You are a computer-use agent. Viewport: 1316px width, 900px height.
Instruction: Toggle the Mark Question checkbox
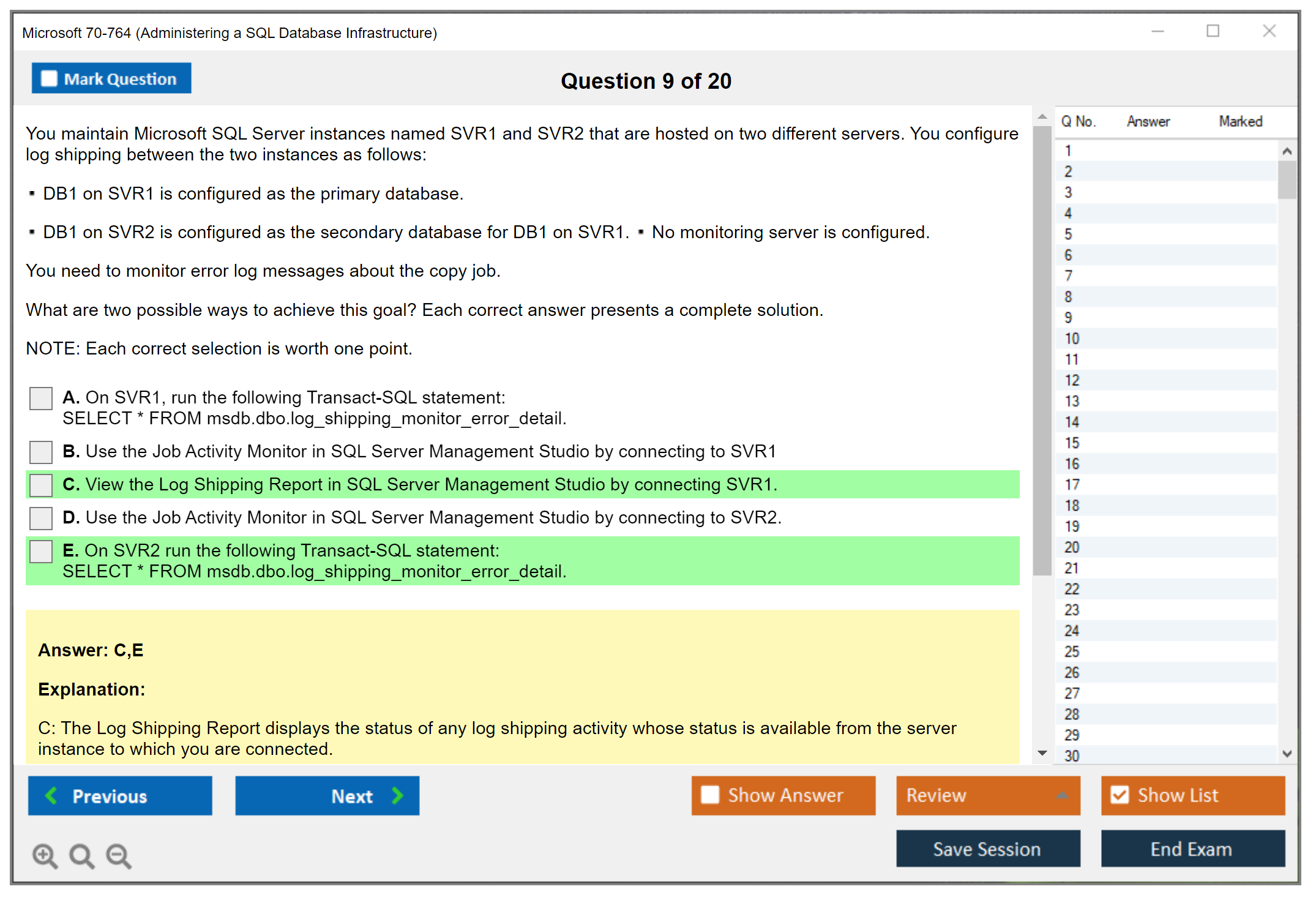49,79
